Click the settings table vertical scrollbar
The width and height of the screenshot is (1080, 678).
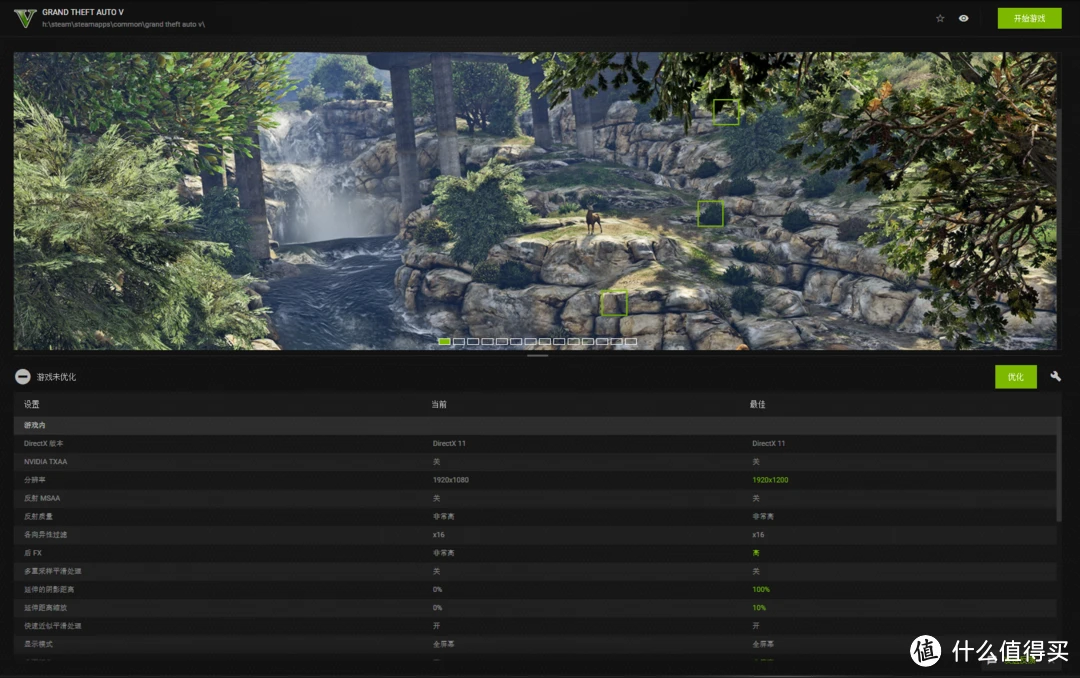point(1059,469)
